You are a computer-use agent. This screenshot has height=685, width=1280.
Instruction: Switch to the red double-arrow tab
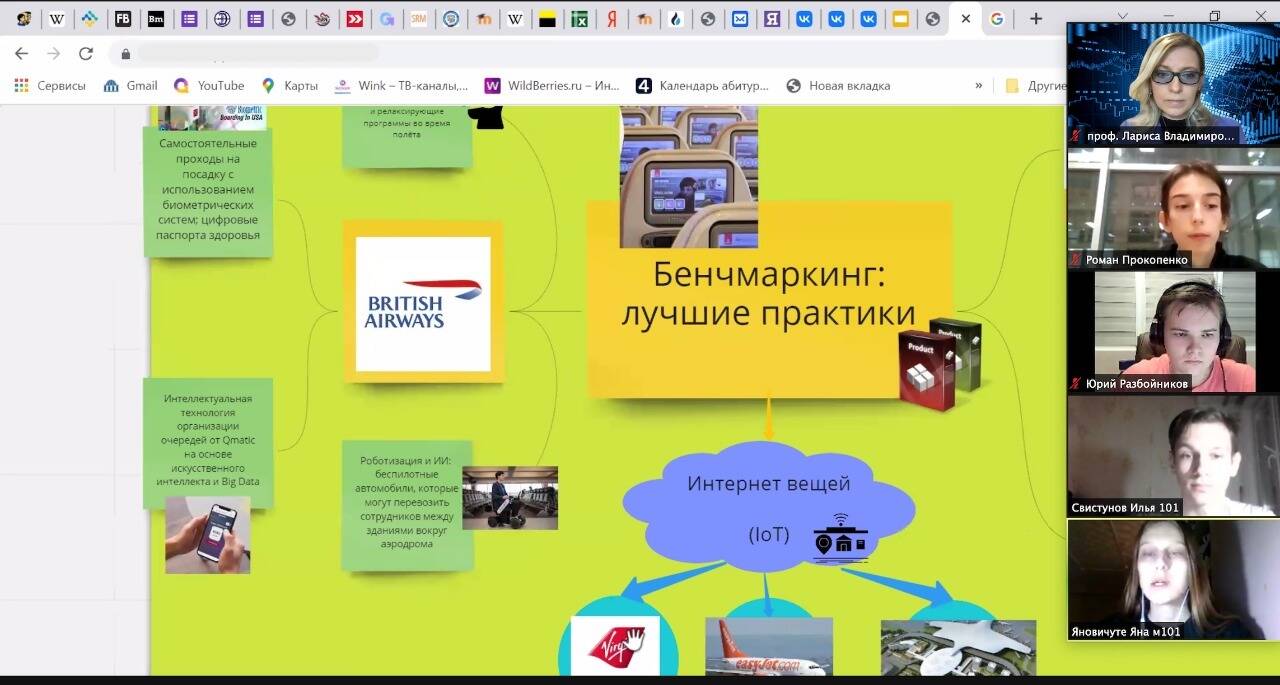pos(354,18)
